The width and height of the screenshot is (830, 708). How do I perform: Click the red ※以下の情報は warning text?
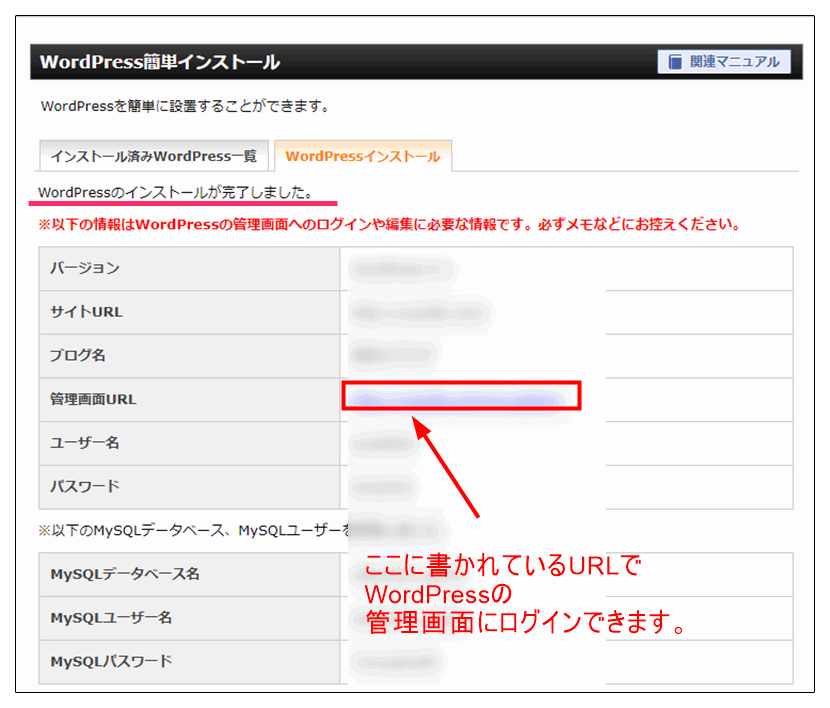pyautogui.click(x=389, y=224)
